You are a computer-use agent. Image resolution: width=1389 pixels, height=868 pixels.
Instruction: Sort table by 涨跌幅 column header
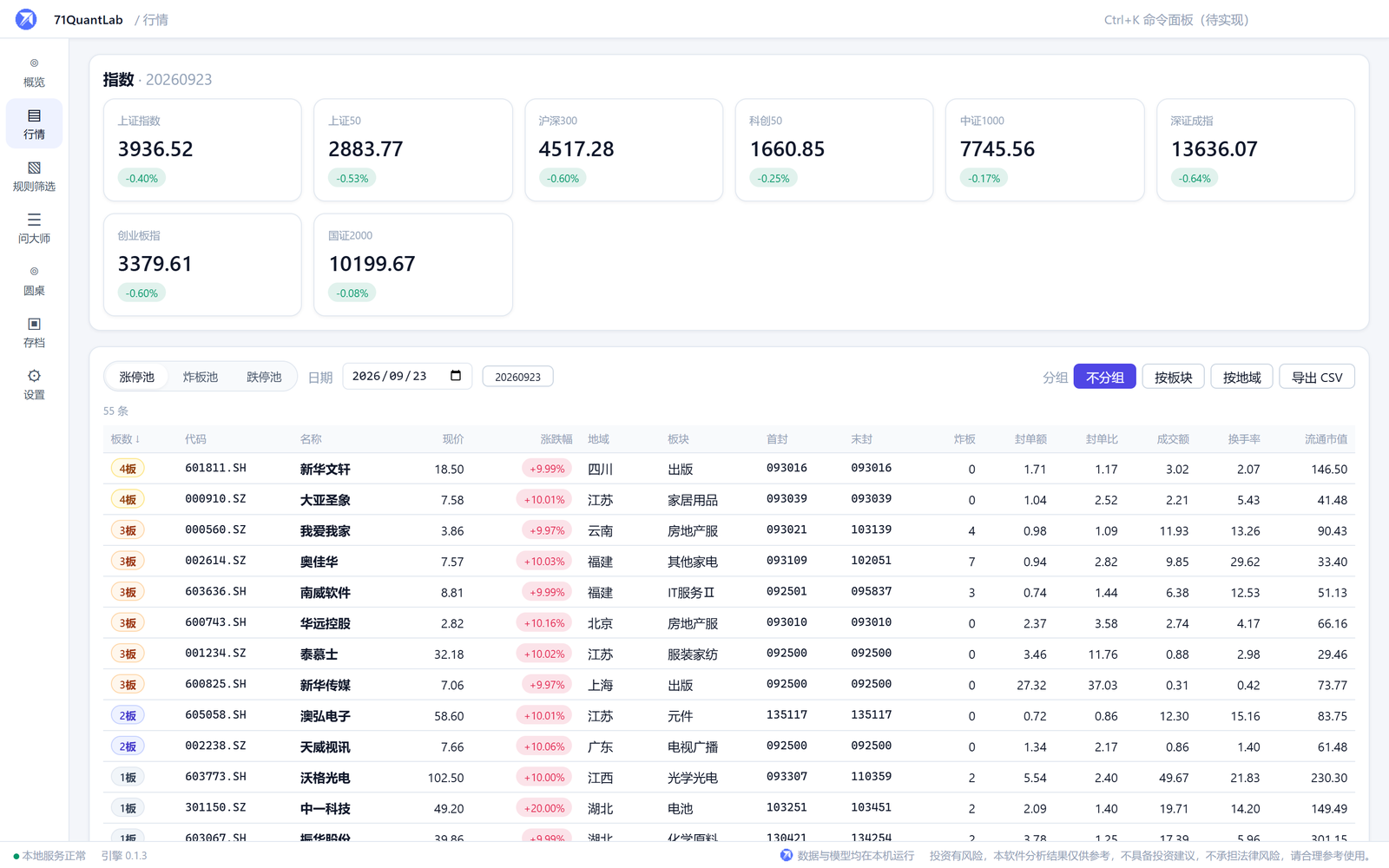[x=556, y=439]
